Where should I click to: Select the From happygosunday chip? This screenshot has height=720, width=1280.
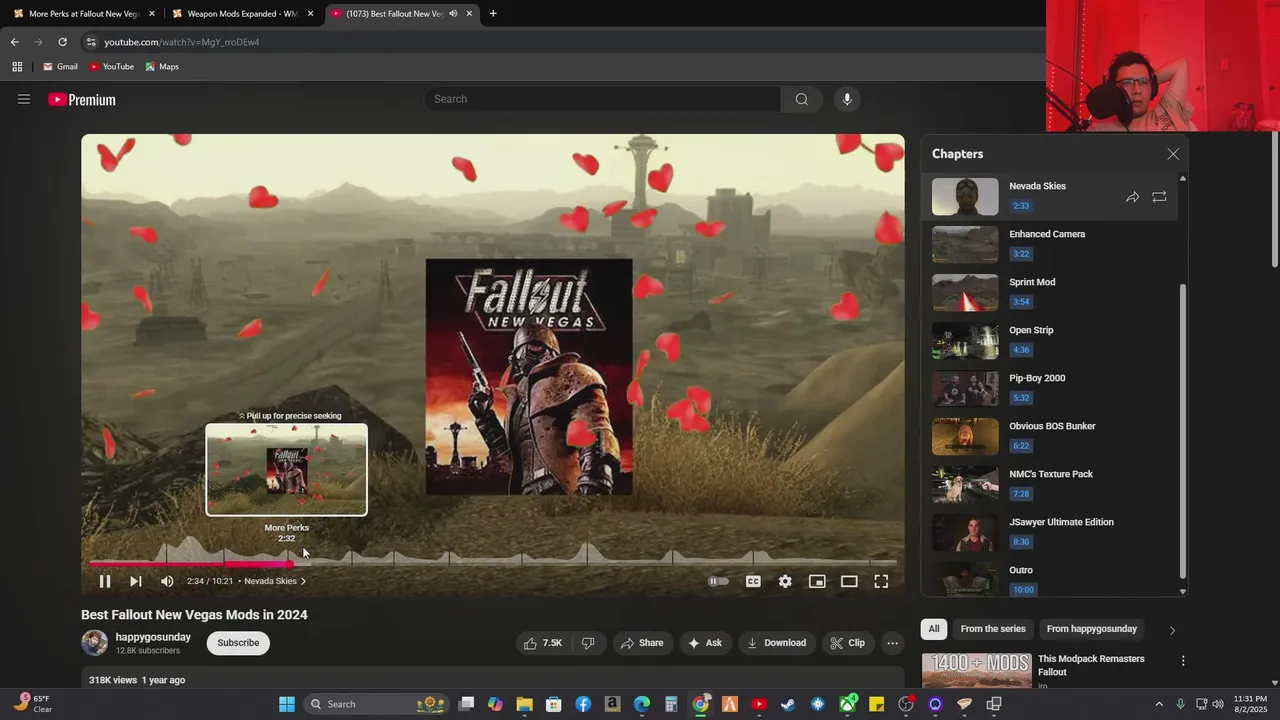pos(1092,629)
